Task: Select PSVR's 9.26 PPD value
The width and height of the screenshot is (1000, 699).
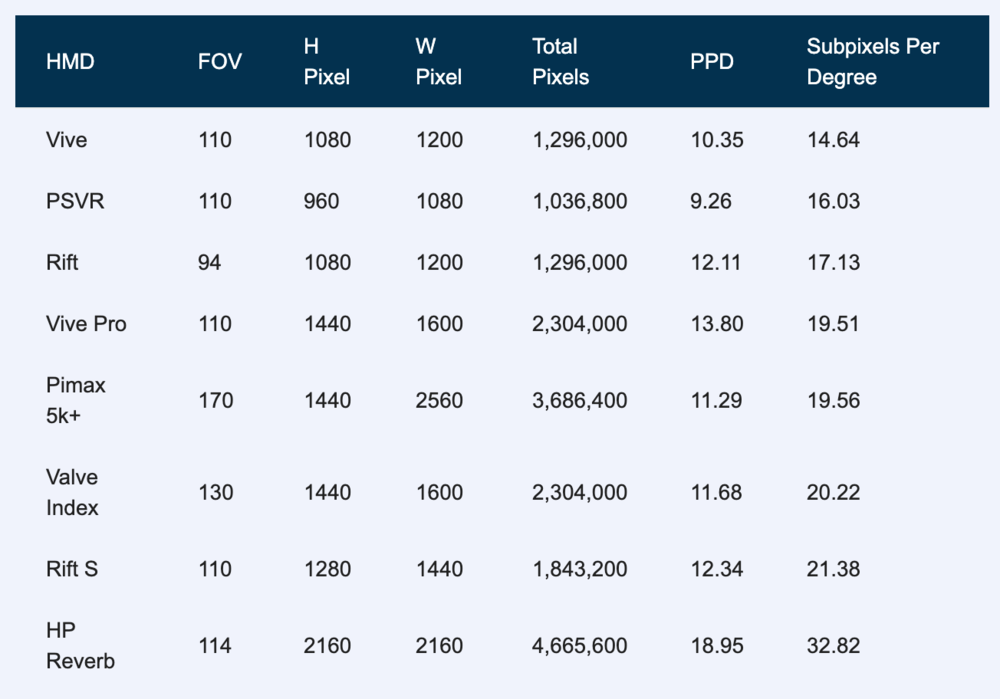Action: tap(711, 201)
